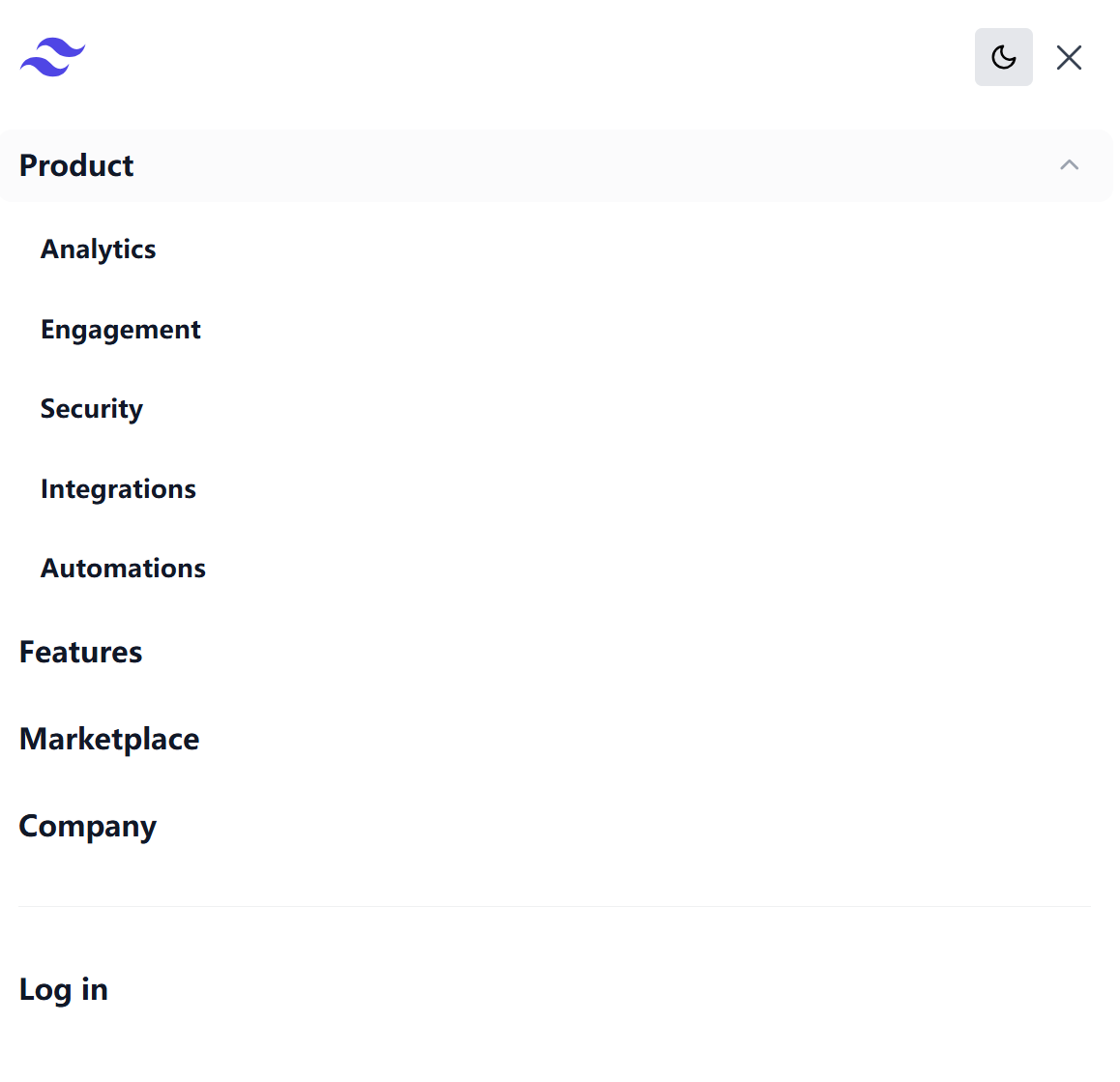
Task: Return home via the header logo
Action: coord(52,57)
